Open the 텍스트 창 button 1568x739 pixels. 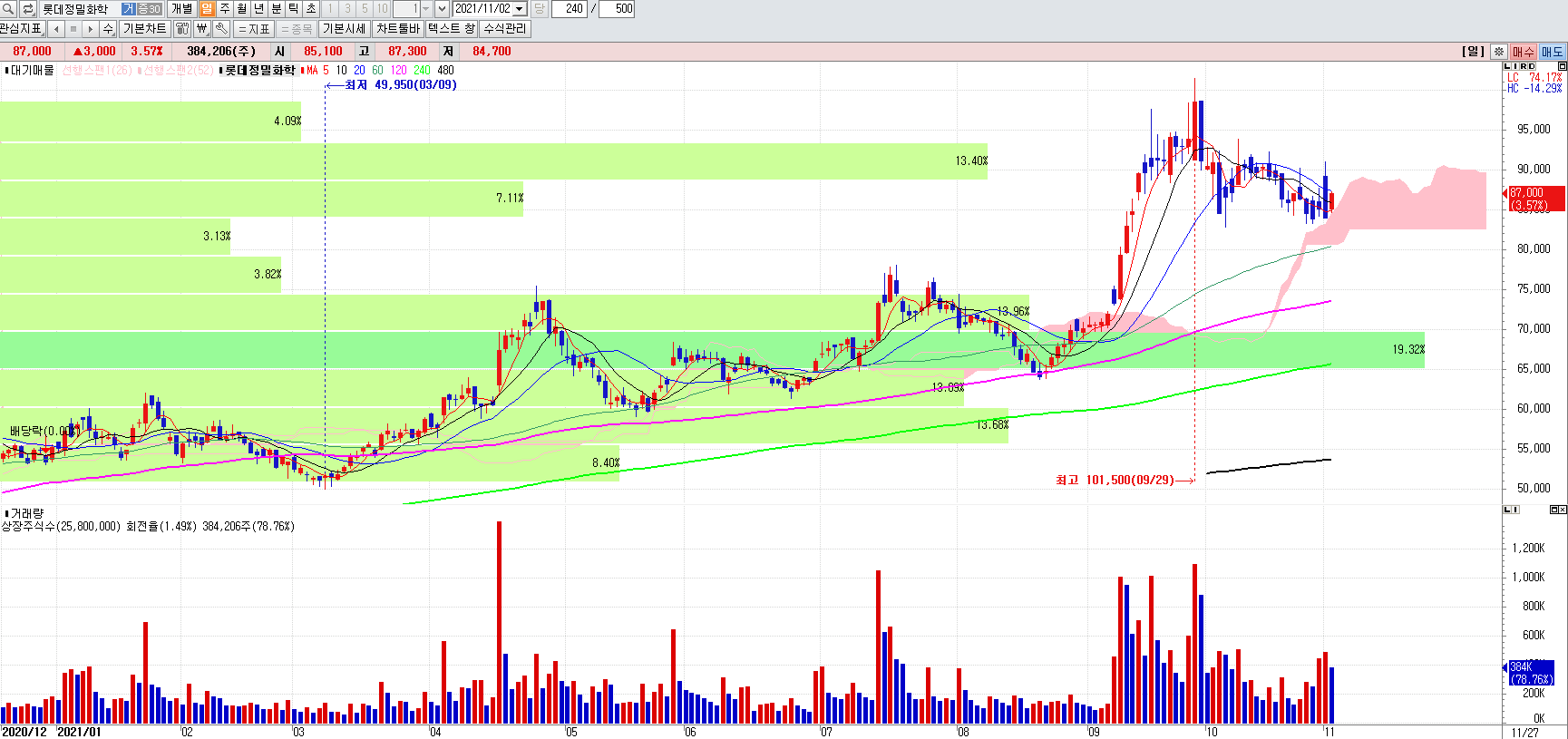pyautogui.click(x=452, y=29)
